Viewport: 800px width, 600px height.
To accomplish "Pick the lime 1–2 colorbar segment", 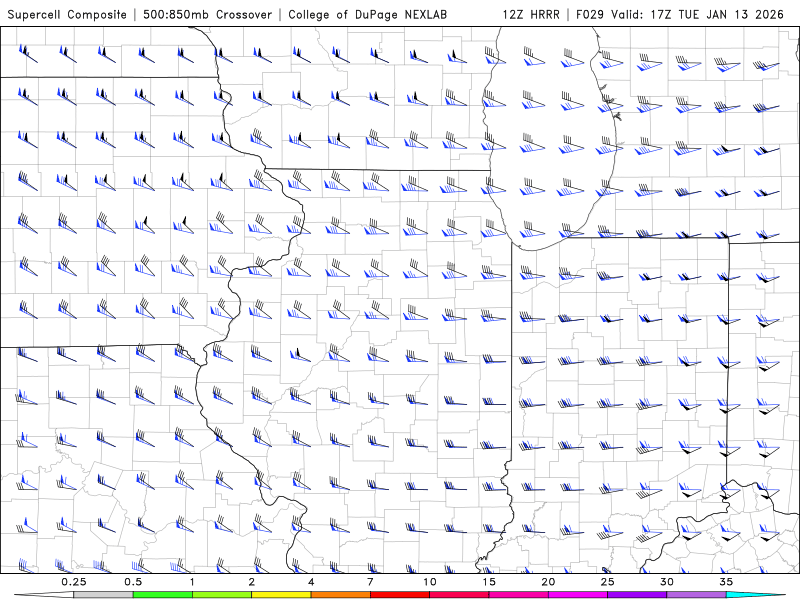I will tap(221, 595).
